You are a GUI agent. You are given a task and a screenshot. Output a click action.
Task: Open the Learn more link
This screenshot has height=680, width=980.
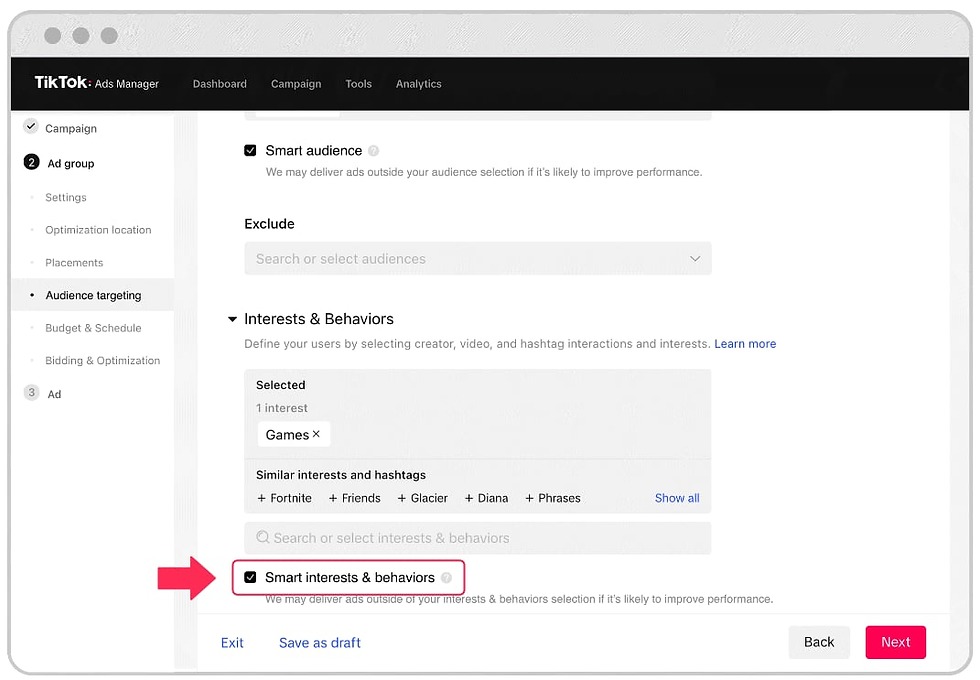(x=745, y=344)
